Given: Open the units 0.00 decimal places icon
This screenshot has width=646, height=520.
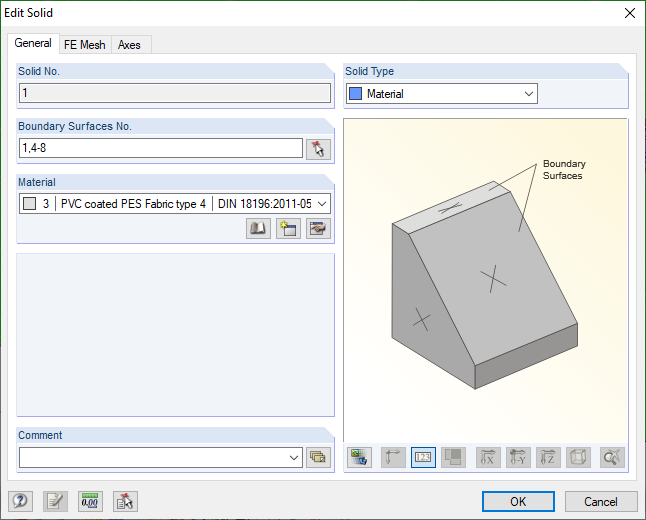Looking at the screenshot, I should [90, 501].
